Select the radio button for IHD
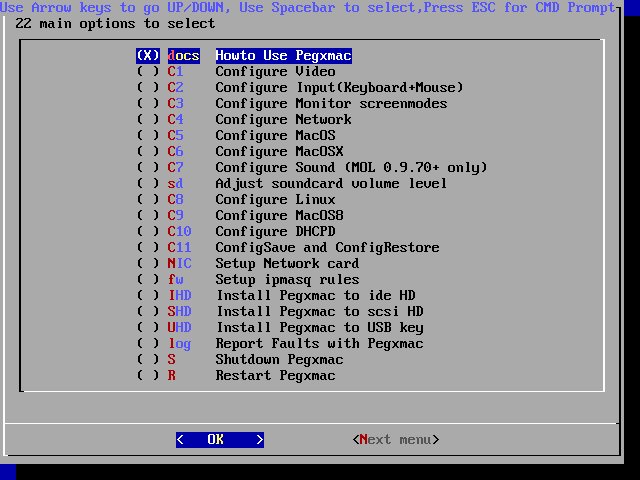Image resolution: width=640 pixels, height=480 pixels. (x=148, y=295)
